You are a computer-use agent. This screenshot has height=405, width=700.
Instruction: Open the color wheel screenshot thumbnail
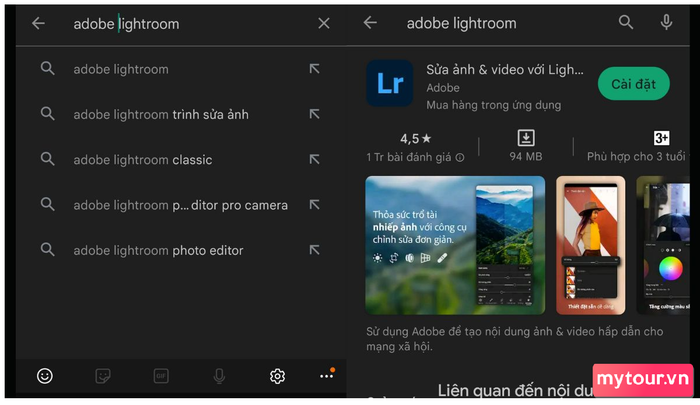click(663, 245)
